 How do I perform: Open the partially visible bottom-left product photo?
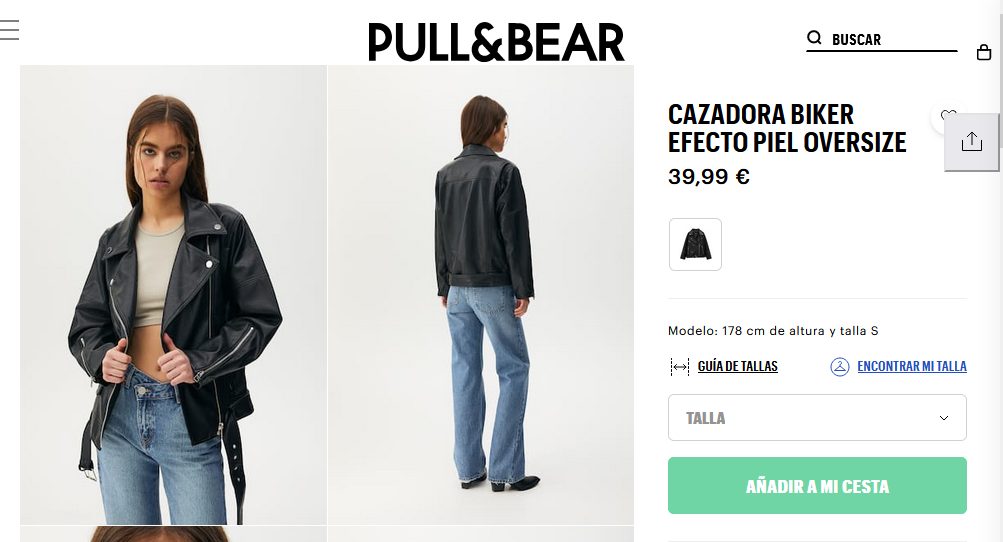[173, 534]
